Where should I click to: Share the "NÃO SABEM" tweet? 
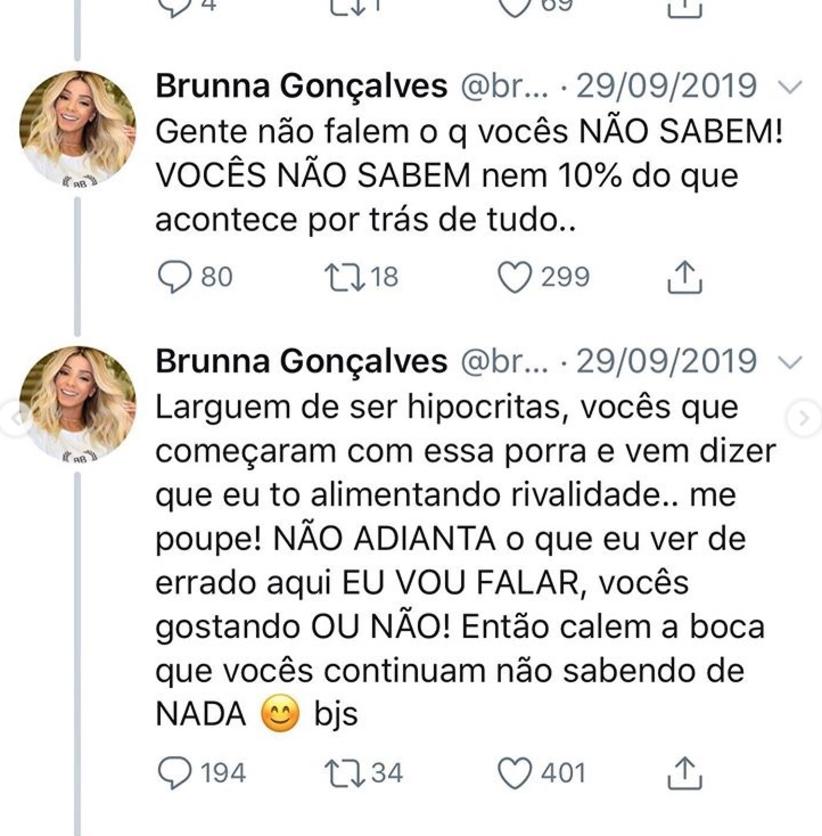point(685,277)
